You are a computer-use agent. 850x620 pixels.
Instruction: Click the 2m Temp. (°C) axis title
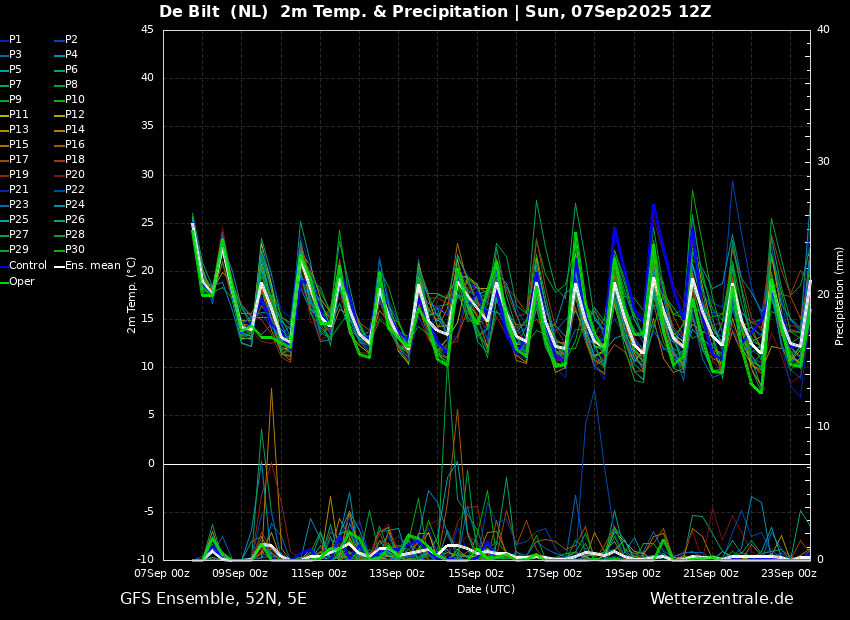(x=132, y=295)
